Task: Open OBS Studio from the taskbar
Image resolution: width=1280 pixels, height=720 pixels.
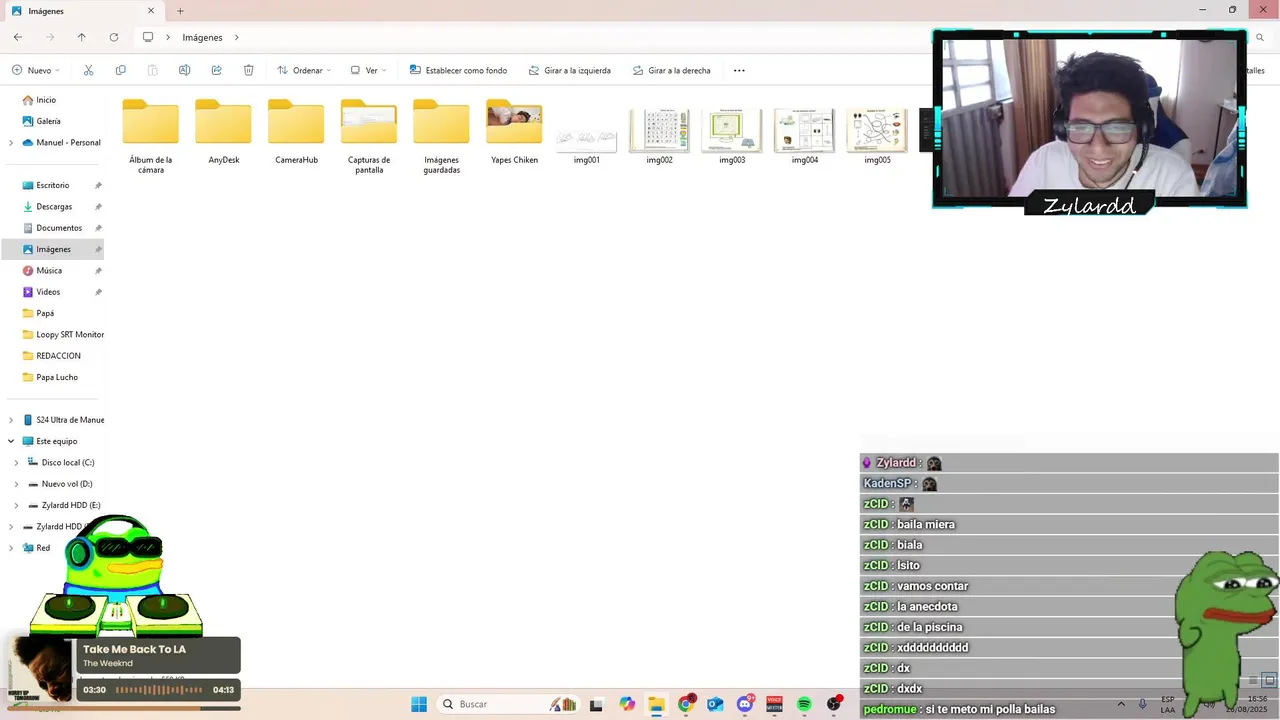Action: pos(834,704)
